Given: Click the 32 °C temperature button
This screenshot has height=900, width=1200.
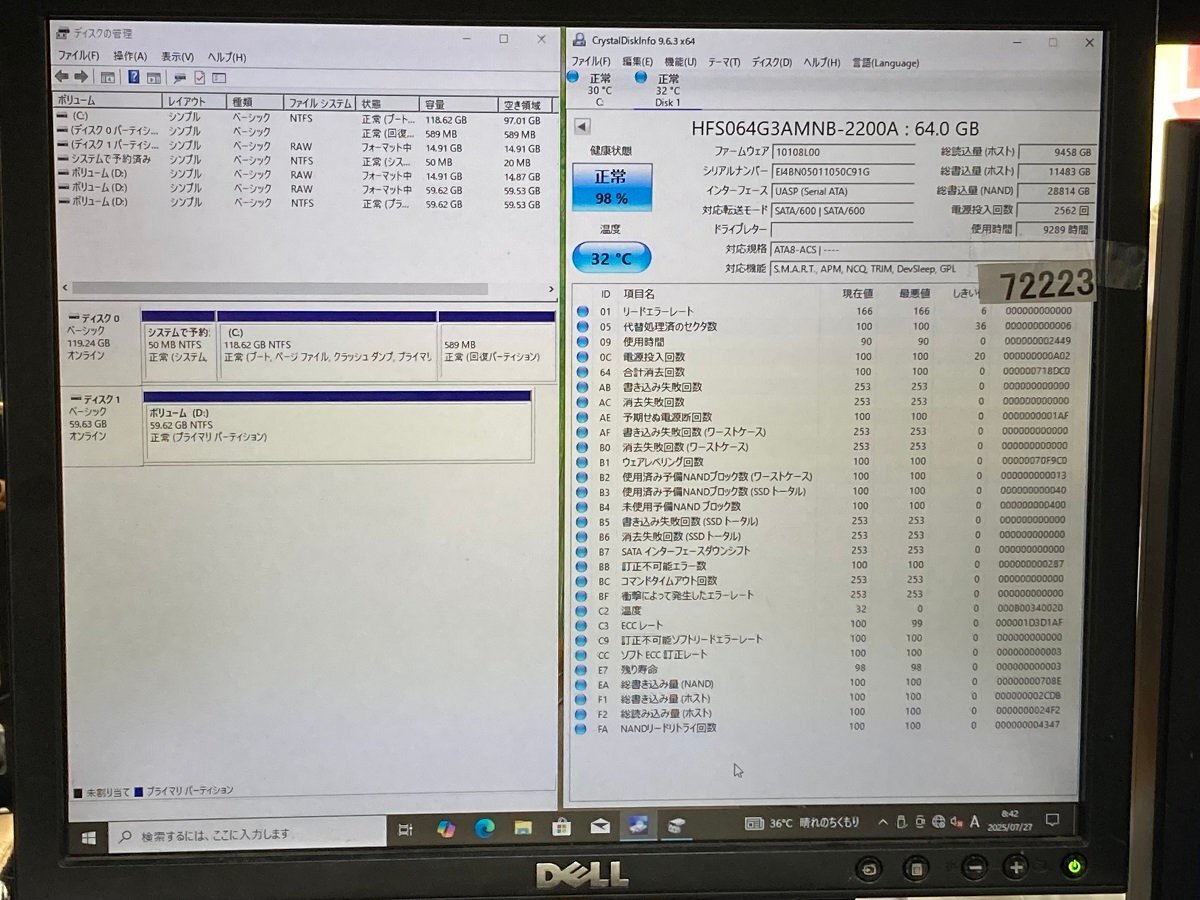Looking at the screenshot, I should 611,258.
